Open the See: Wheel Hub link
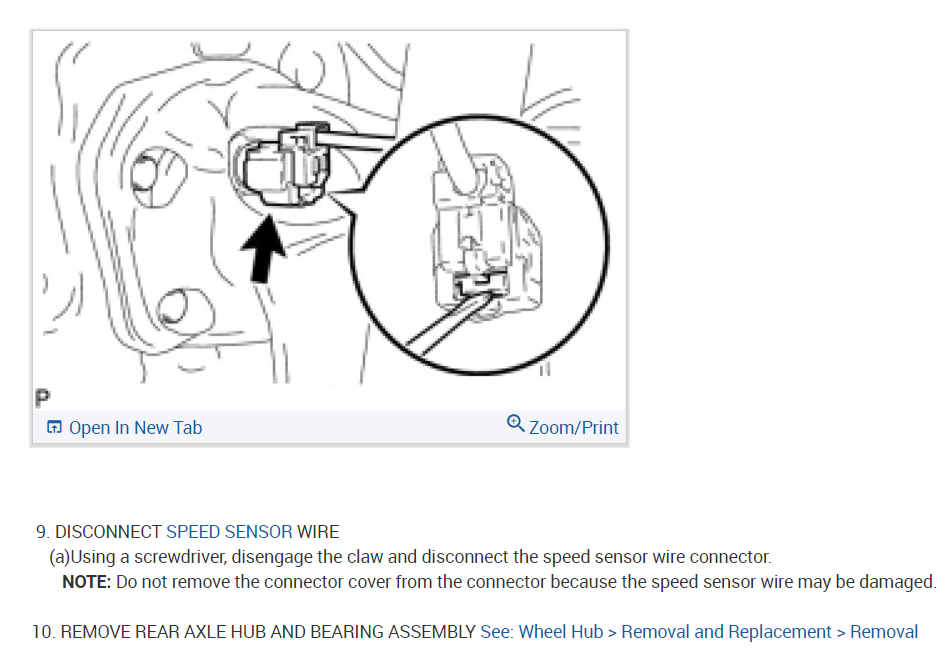The image size is (948, 659). tap(542, 632)
